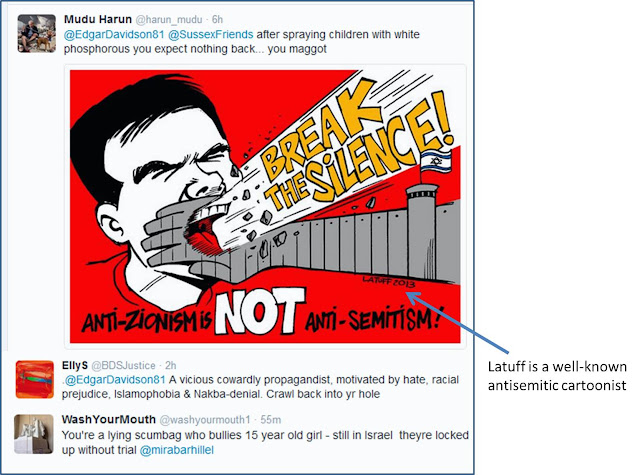640x475 pixels.
Task: Open the Mudu Harun display name
Action: coord(98,19)
